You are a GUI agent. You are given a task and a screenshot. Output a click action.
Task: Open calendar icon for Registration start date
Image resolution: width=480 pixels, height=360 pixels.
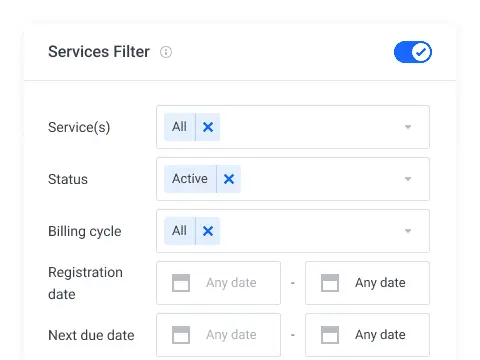pos(181,283)
